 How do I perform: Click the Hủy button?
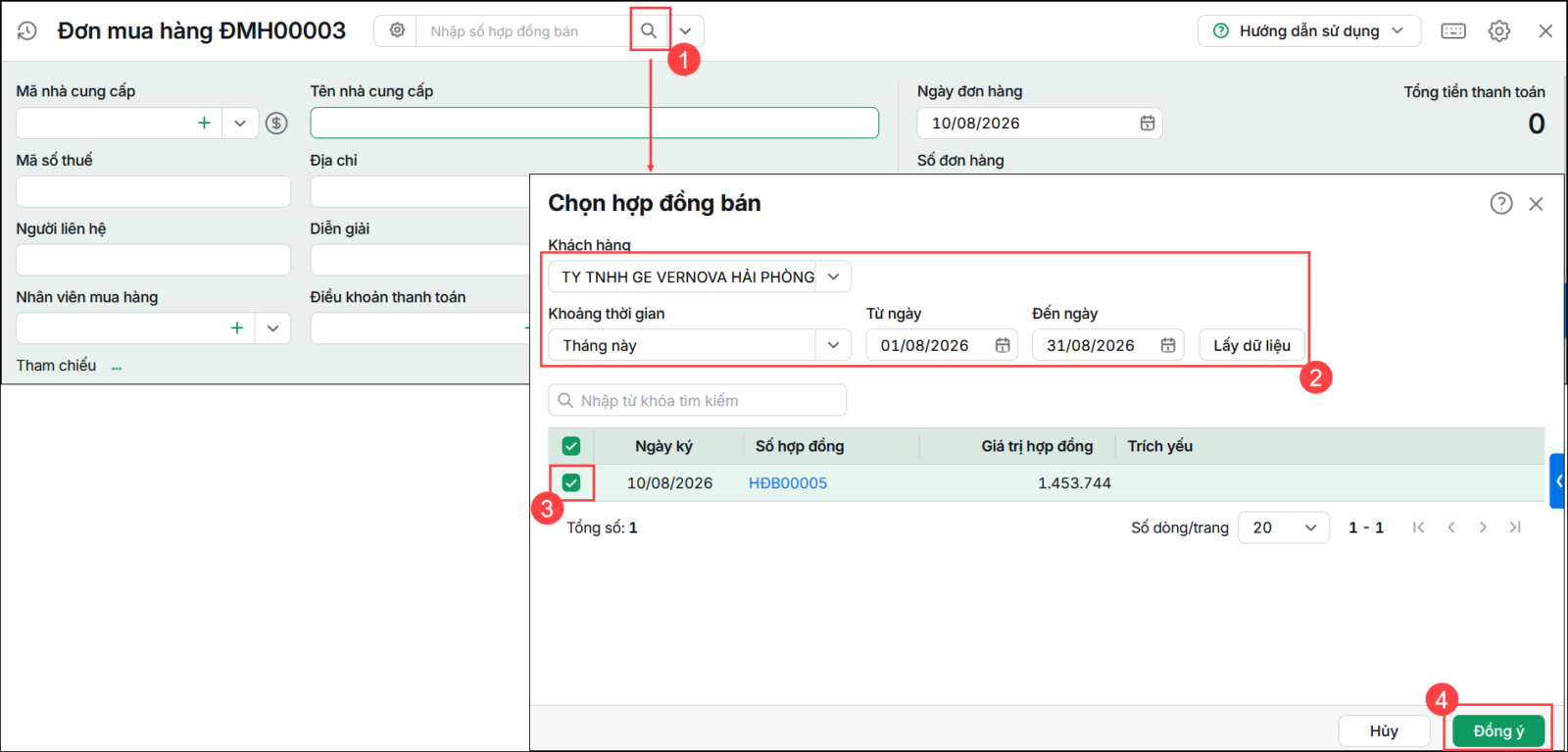(1384, 731)
